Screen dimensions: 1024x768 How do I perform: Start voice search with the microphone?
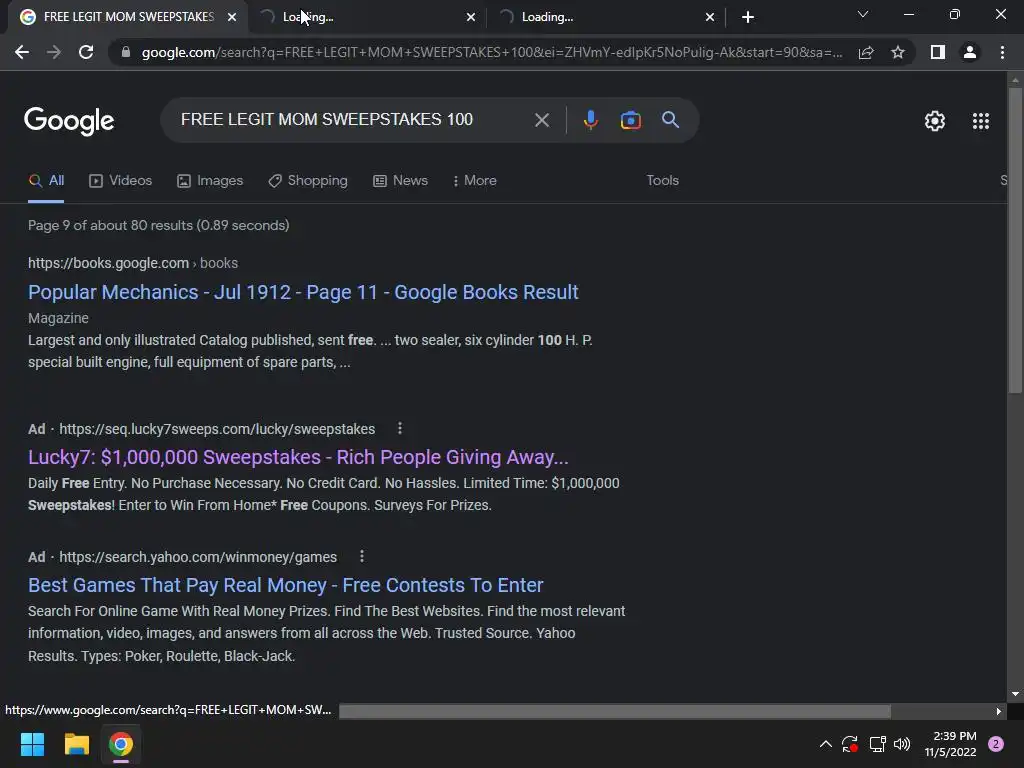point(590,120)
